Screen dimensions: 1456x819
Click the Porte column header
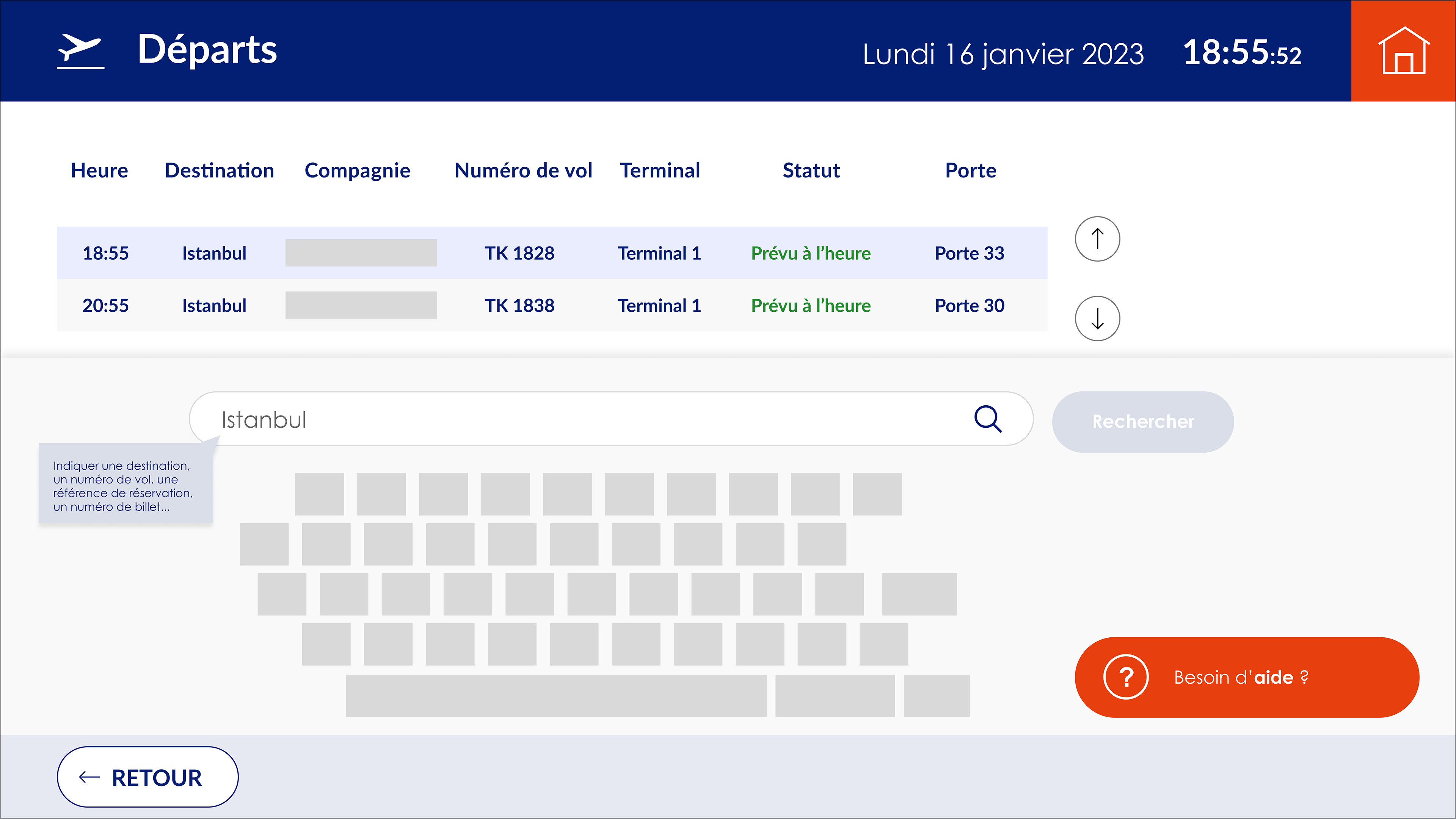(x=971, y=170)
